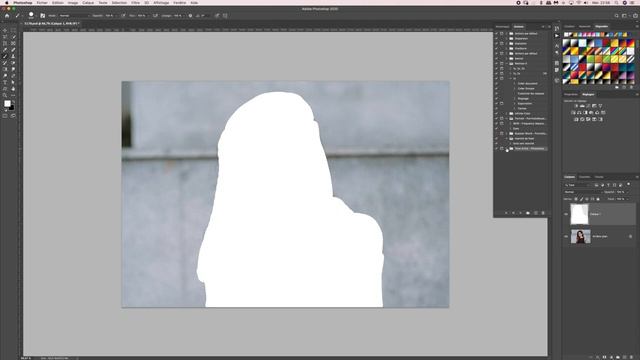Swap foreground and background colors
Screen dimensions: 640x360
tap(13, 101)
